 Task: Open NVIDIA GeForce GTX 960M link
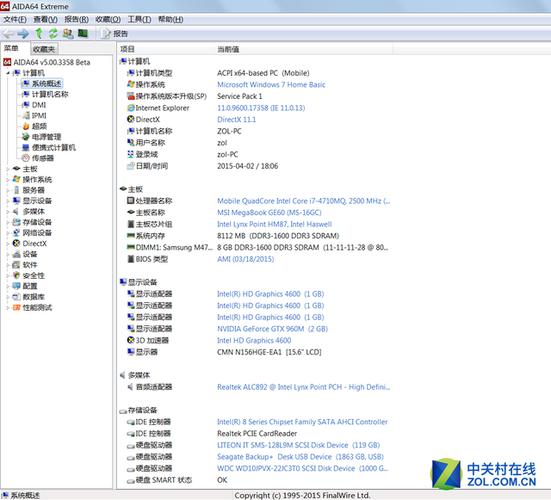[x=272, y=329]
